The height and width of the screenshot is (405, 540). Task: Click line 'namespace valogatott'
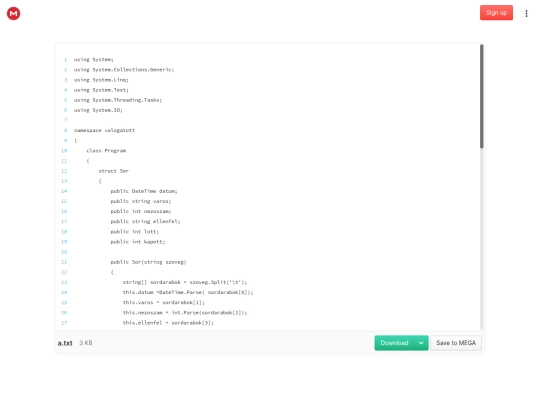tap(104, 131)
